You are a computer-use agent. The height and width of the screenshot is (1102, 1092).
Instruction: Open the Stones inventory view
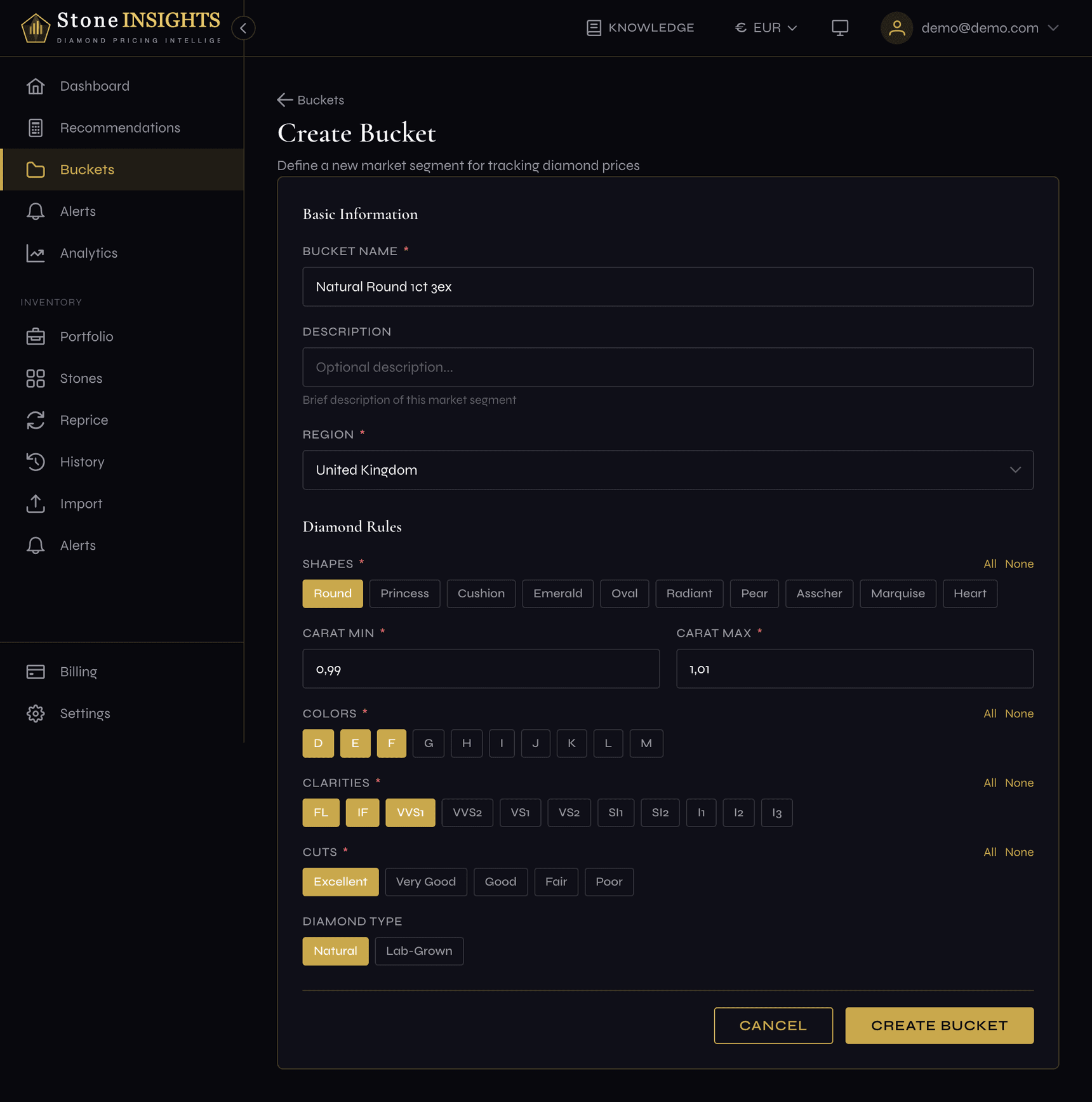click(x=81, y=378)
